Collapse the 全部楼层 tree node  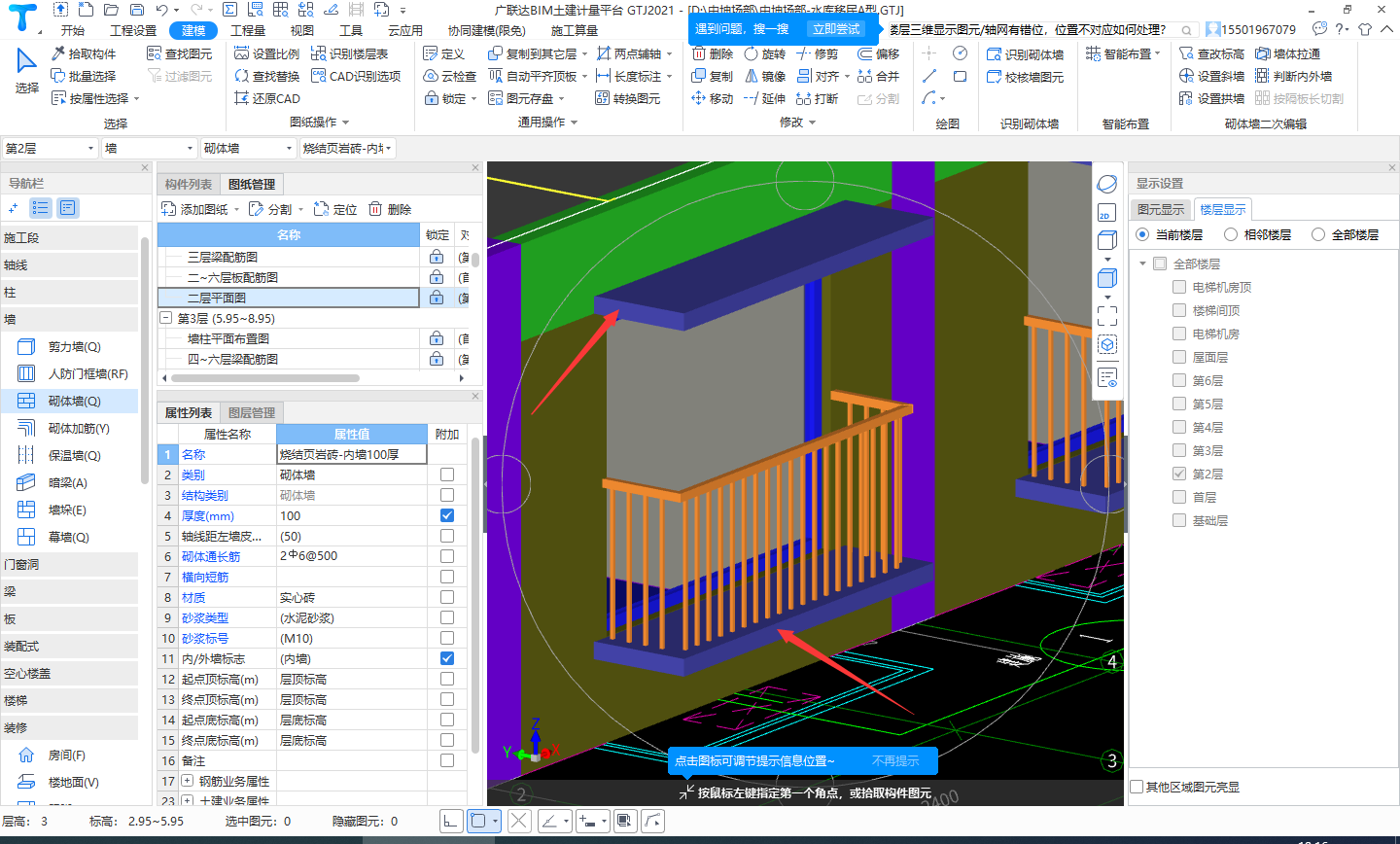pyautogui.click(x=1142, y=264)
